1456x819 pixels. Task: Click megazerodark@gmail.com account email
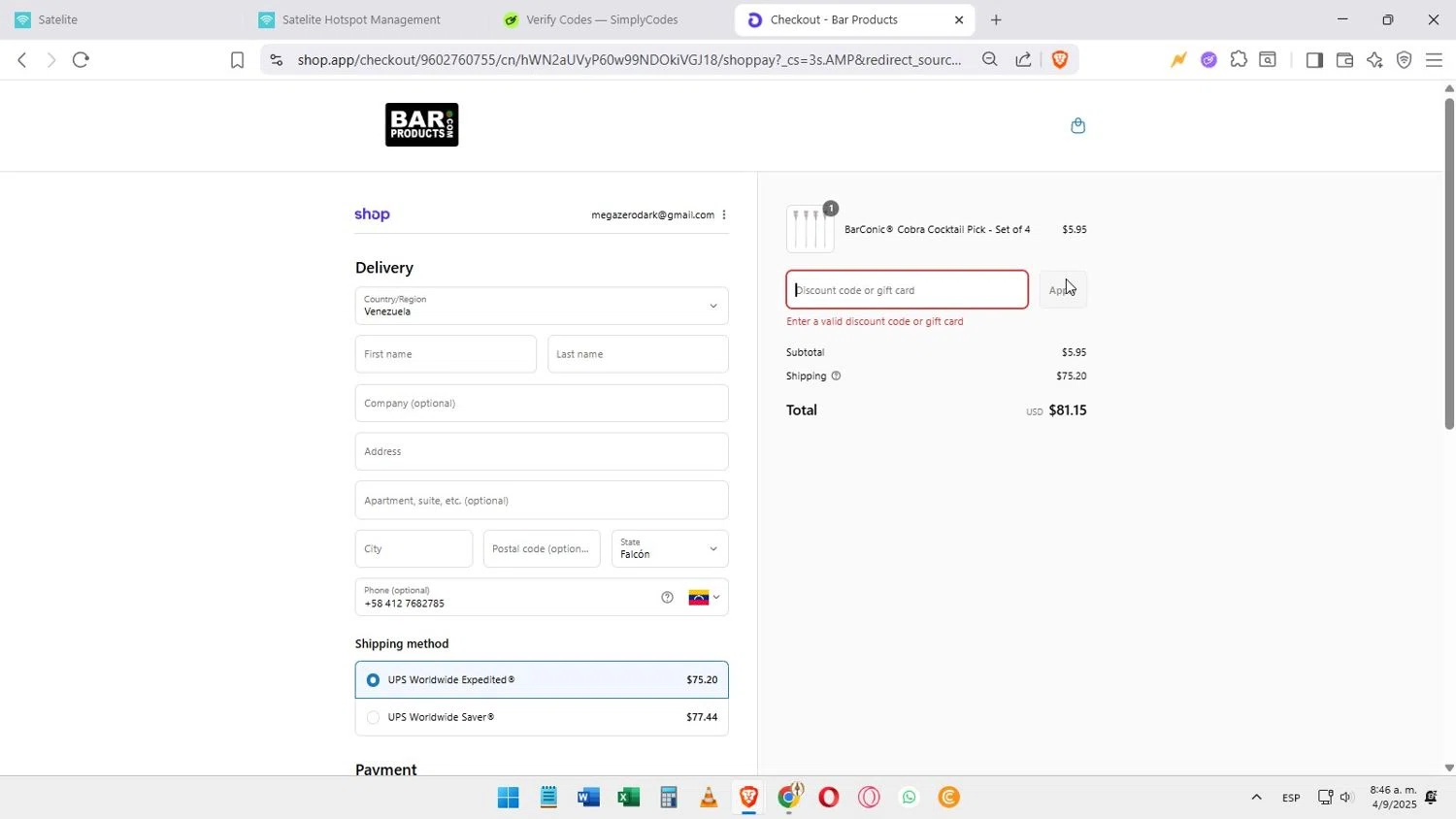tap(652, 215)
